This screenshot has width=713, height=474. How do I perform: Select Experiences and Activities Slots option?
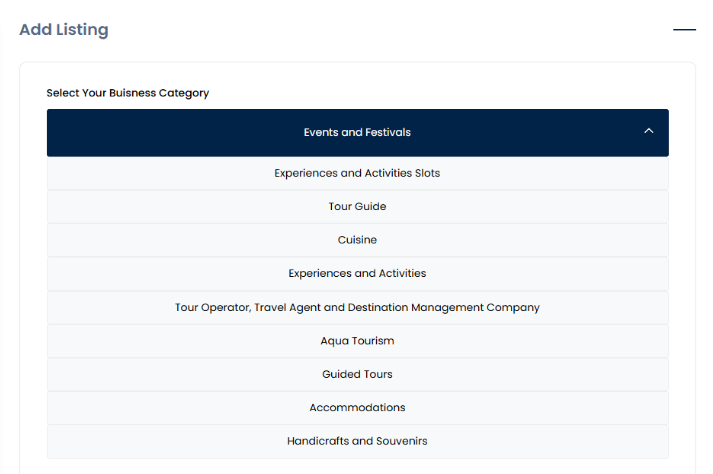coord(357,173)
